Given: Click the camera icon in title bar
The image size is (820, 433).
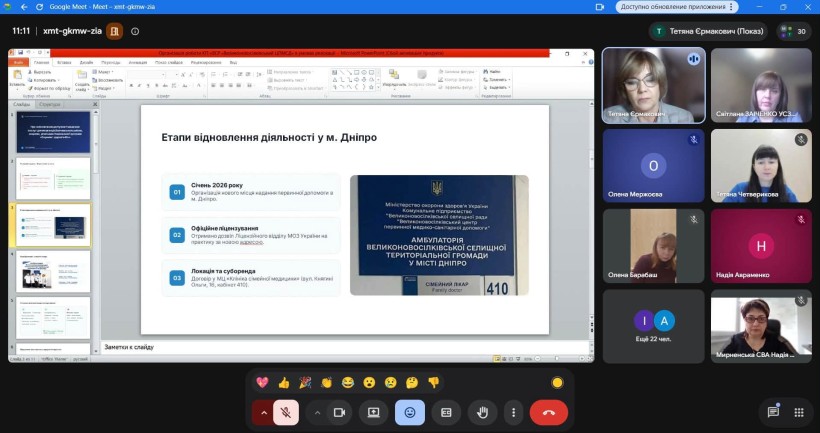Looking at the screenshot, I should (x=600, y=7).
